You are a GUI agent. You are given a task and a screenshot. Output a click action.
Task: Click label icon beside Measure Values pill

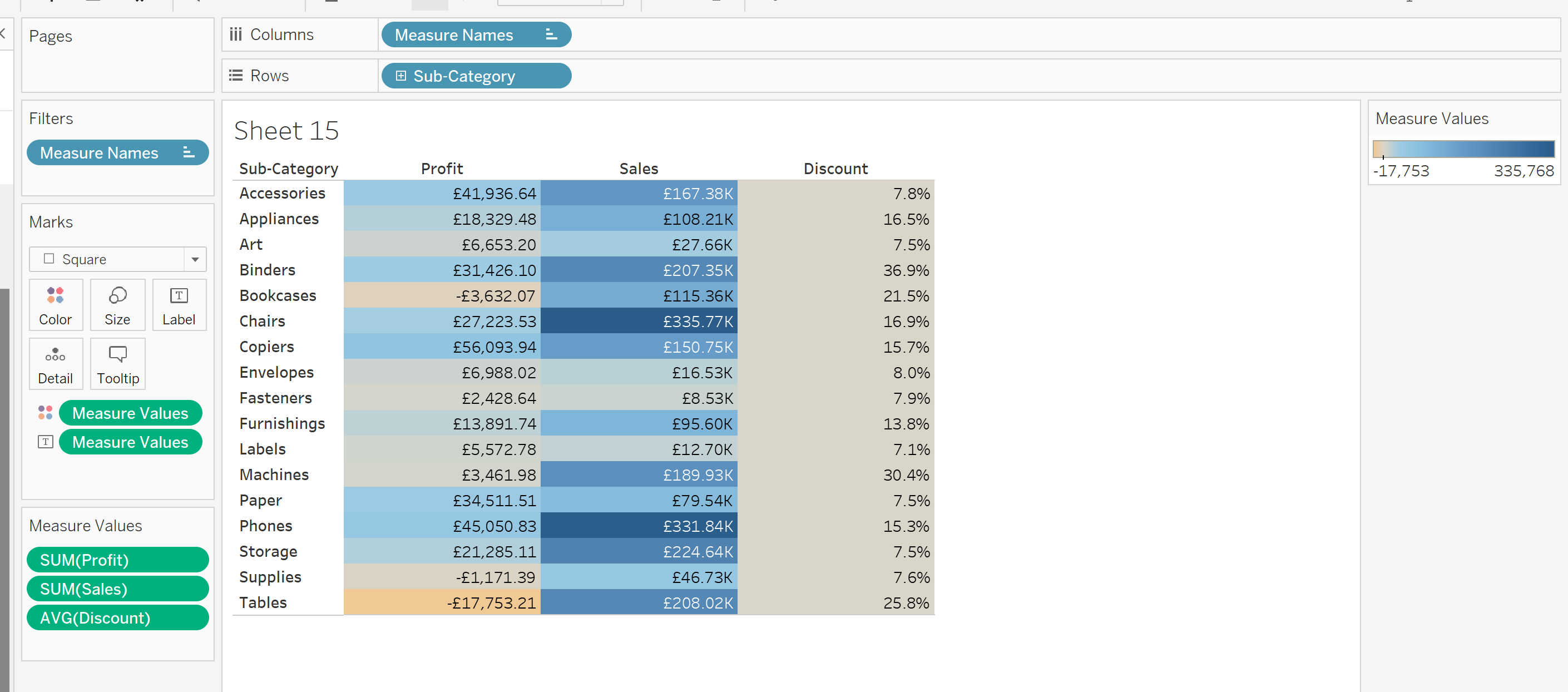[x=46, y=442]
